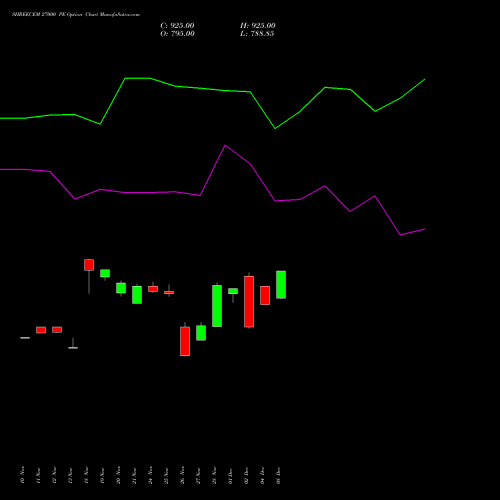Select the 25 Nov date label
The height and width of the screenshot is (500, 500).
pos(166,475)
